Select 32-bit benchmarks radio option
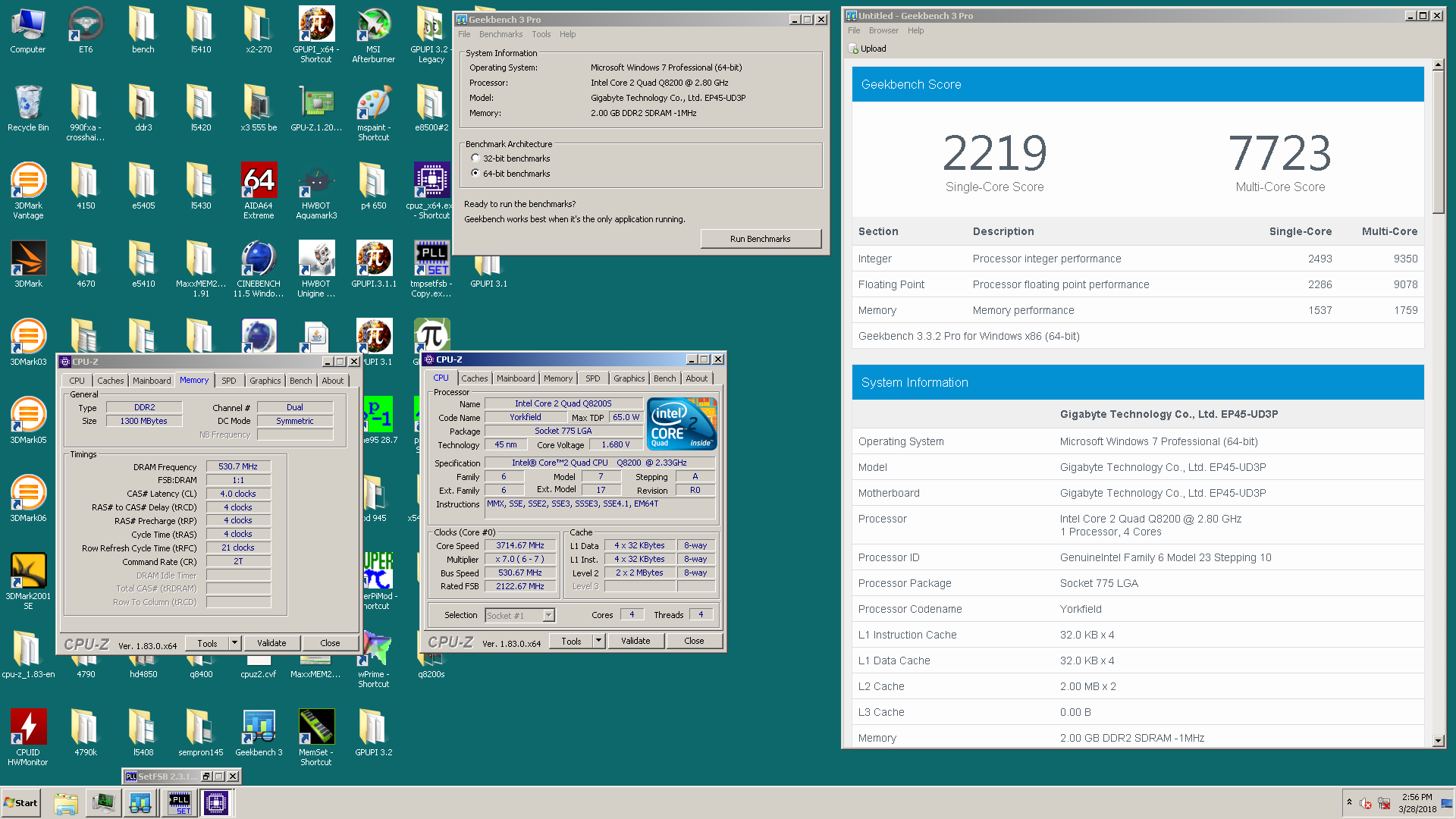 [475, 158]
